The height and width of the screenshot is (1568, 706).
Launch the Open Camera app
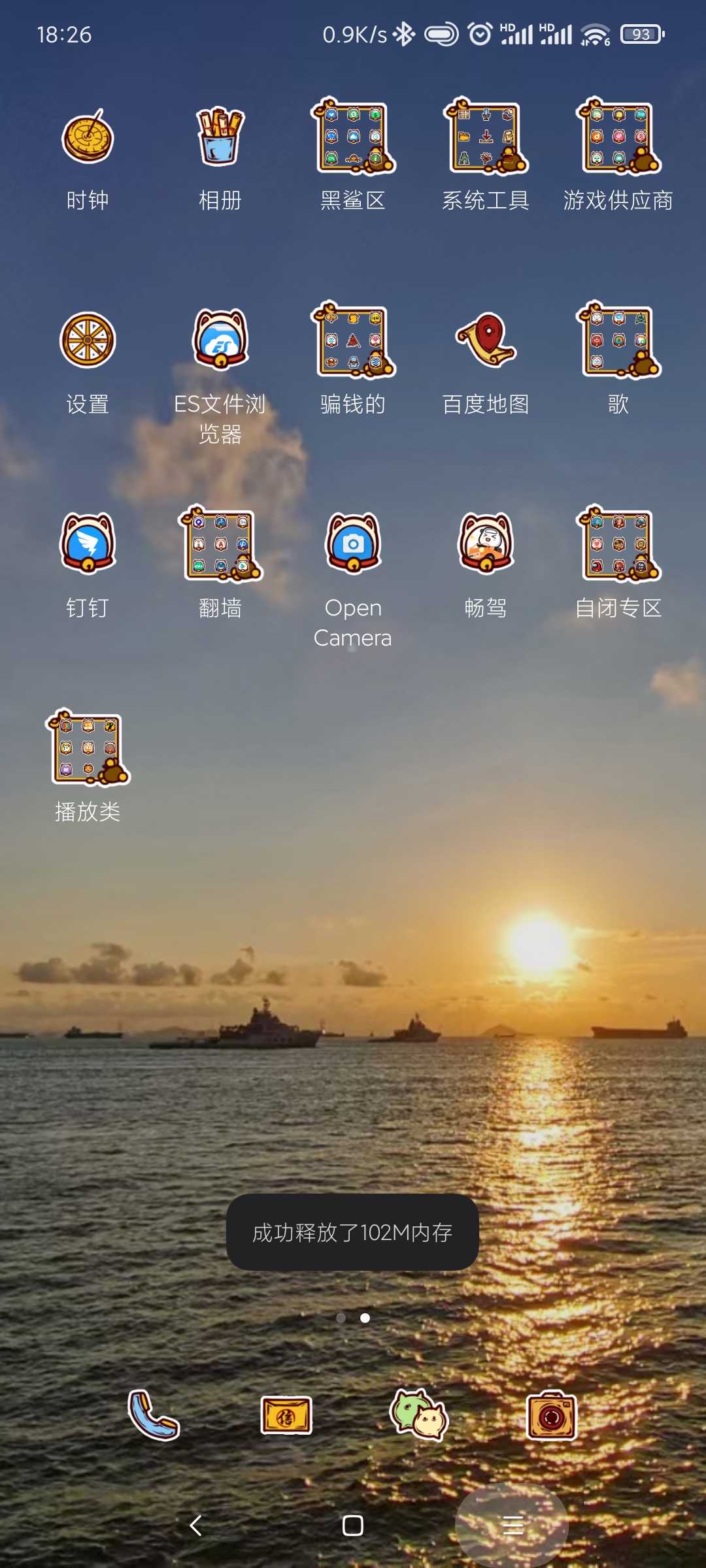353,544
